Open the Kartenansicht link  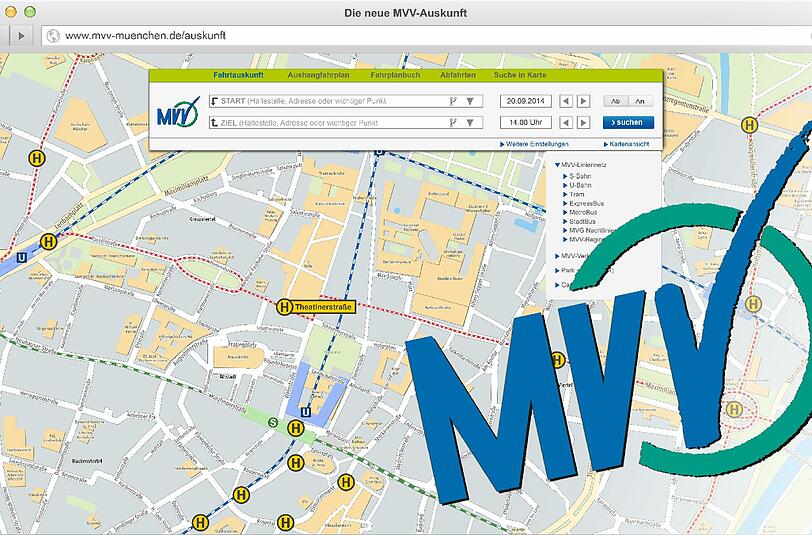626,144
